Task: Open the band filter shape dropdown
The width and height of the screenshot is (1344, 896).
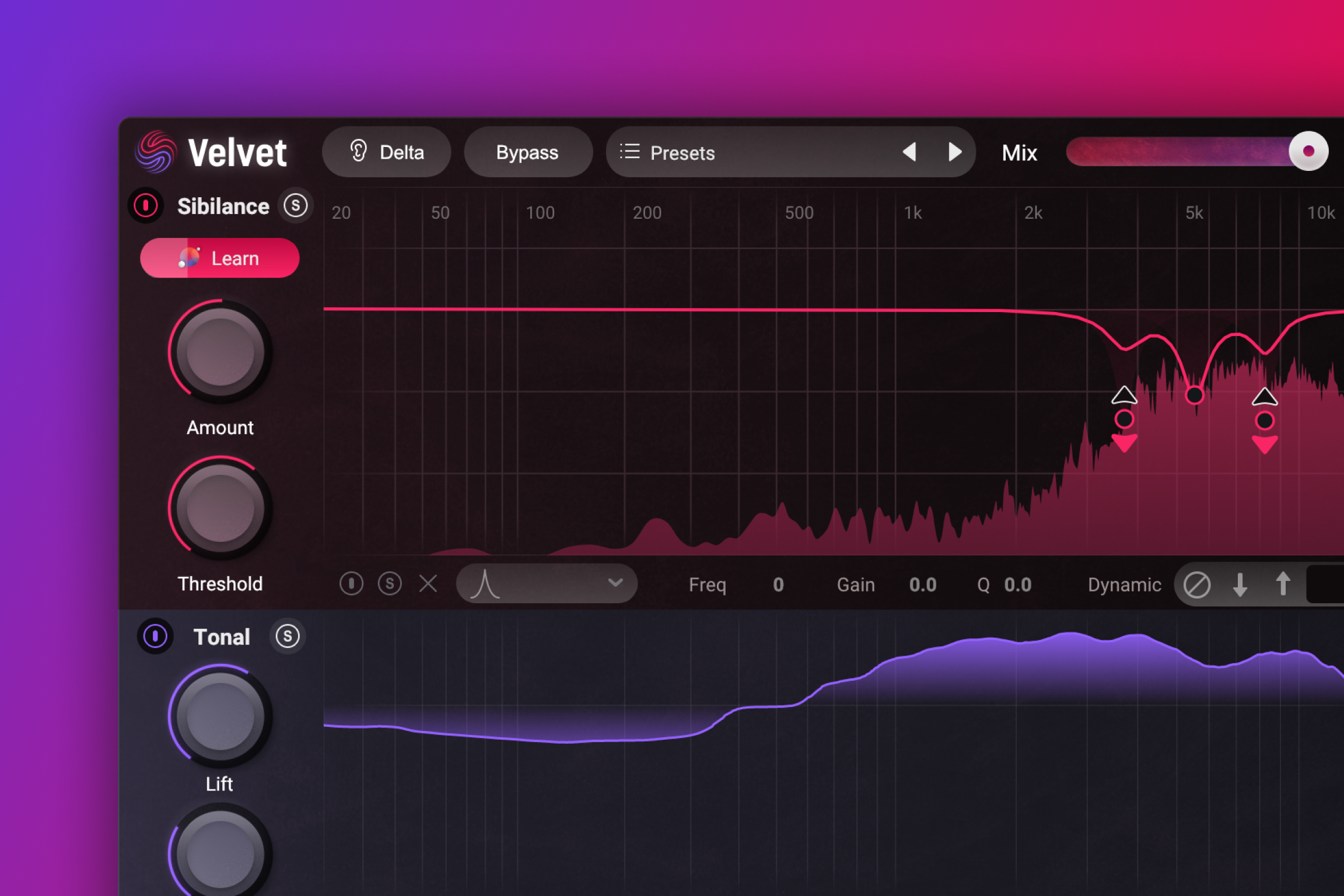Action: pyautogui.click(x=547, y=583)
